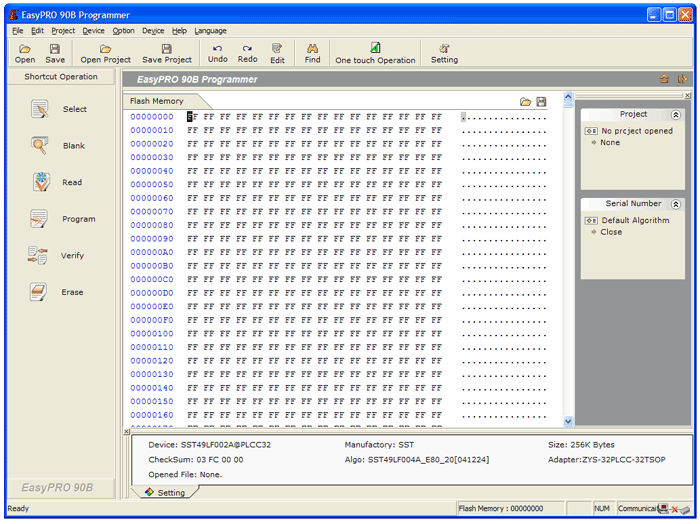Start One touch Operation

pyautogui.click(x=375, y=53)
